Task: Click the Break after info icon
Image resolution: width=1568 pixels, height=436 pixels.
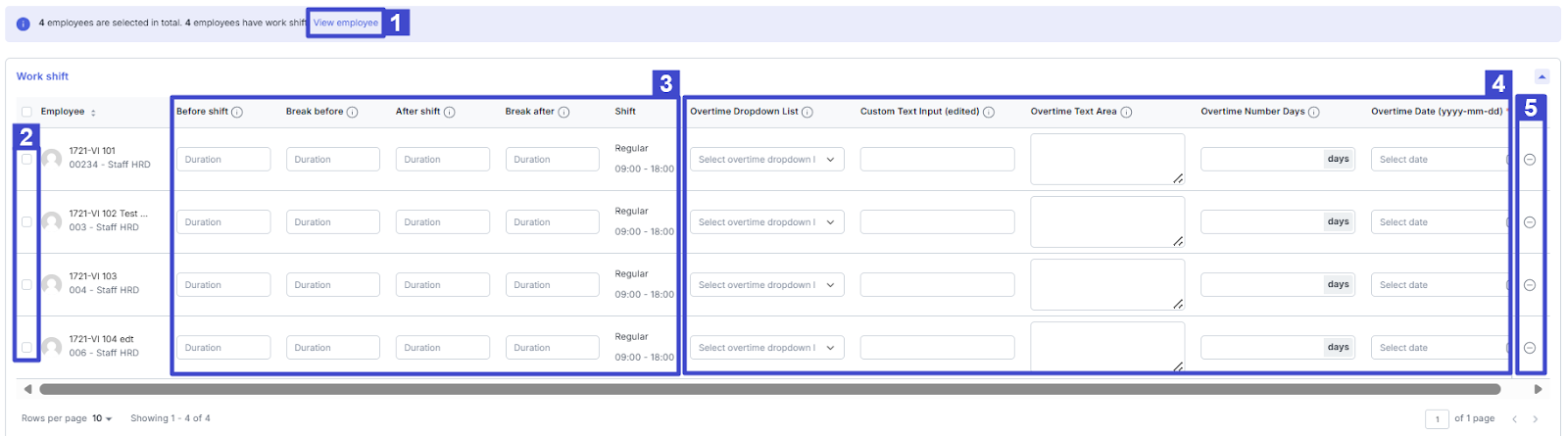Action: coord(563,112)
